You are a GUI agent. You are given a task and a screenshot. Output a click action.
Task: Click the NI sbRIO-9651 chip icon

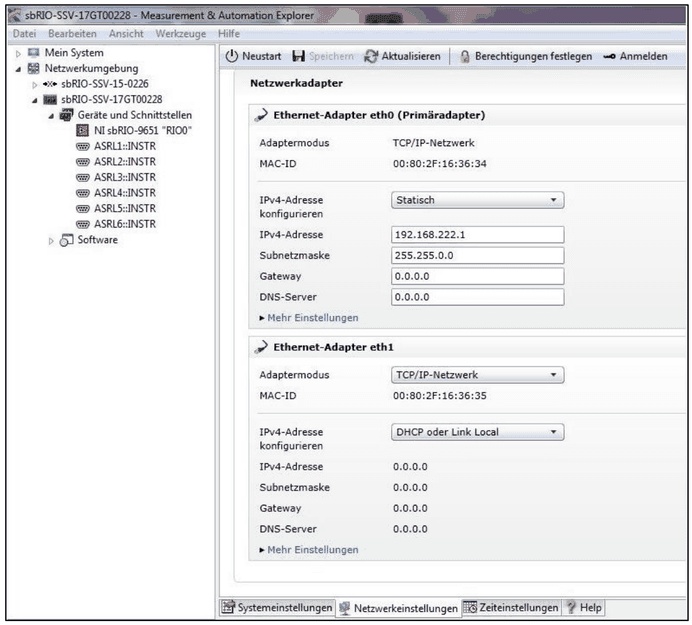tap(83, 131)
